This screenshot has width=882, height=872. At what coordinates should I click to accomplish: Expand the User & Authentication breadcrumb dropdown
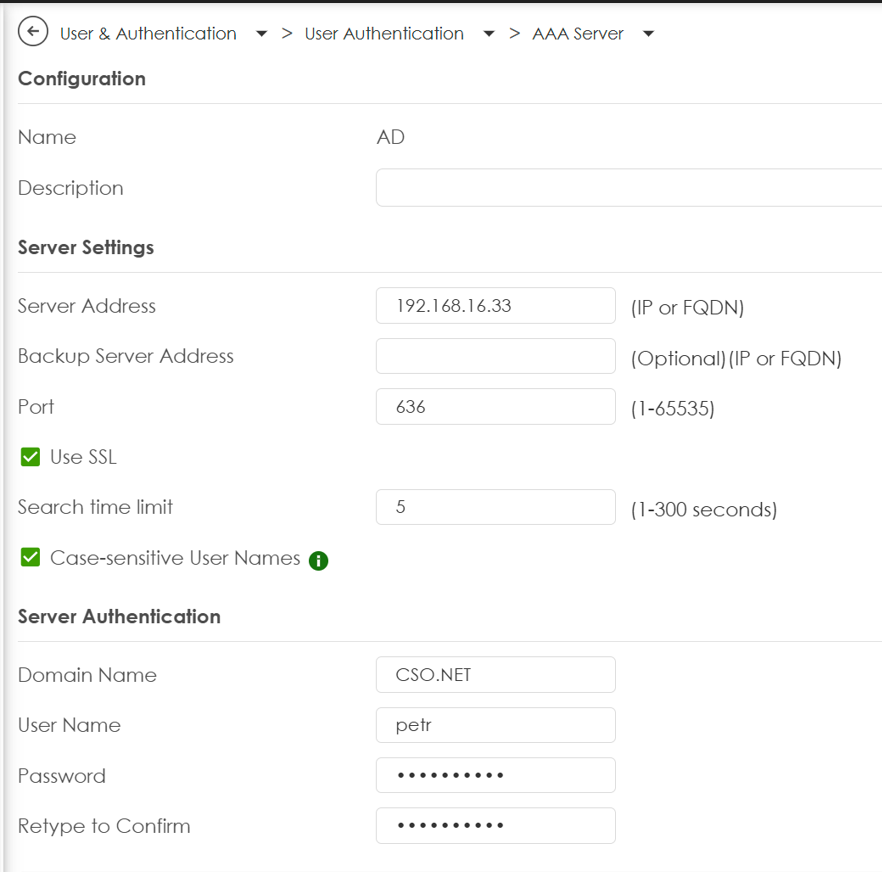(x=261, y=33)
